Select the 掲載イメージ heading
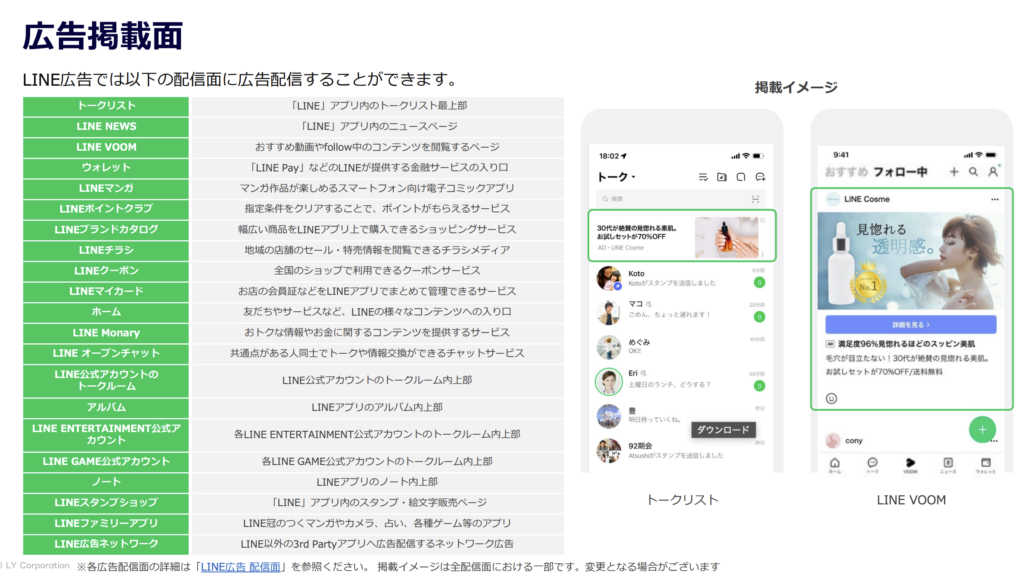 point(795,88)
